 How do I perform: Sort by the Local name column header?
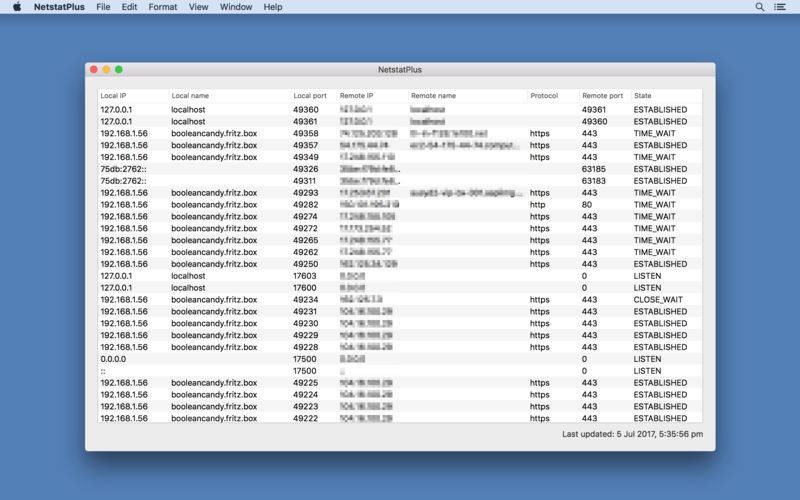(x=190, y=95)
